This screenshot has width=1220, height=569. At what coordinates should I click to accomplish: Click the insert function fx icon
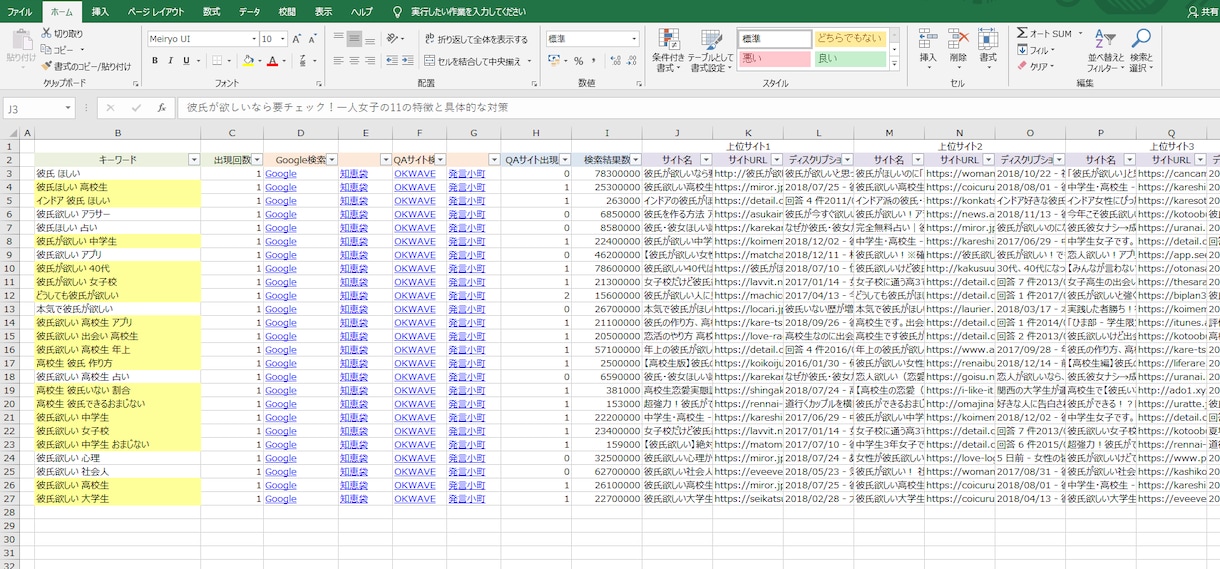click(x=161, y=108)
